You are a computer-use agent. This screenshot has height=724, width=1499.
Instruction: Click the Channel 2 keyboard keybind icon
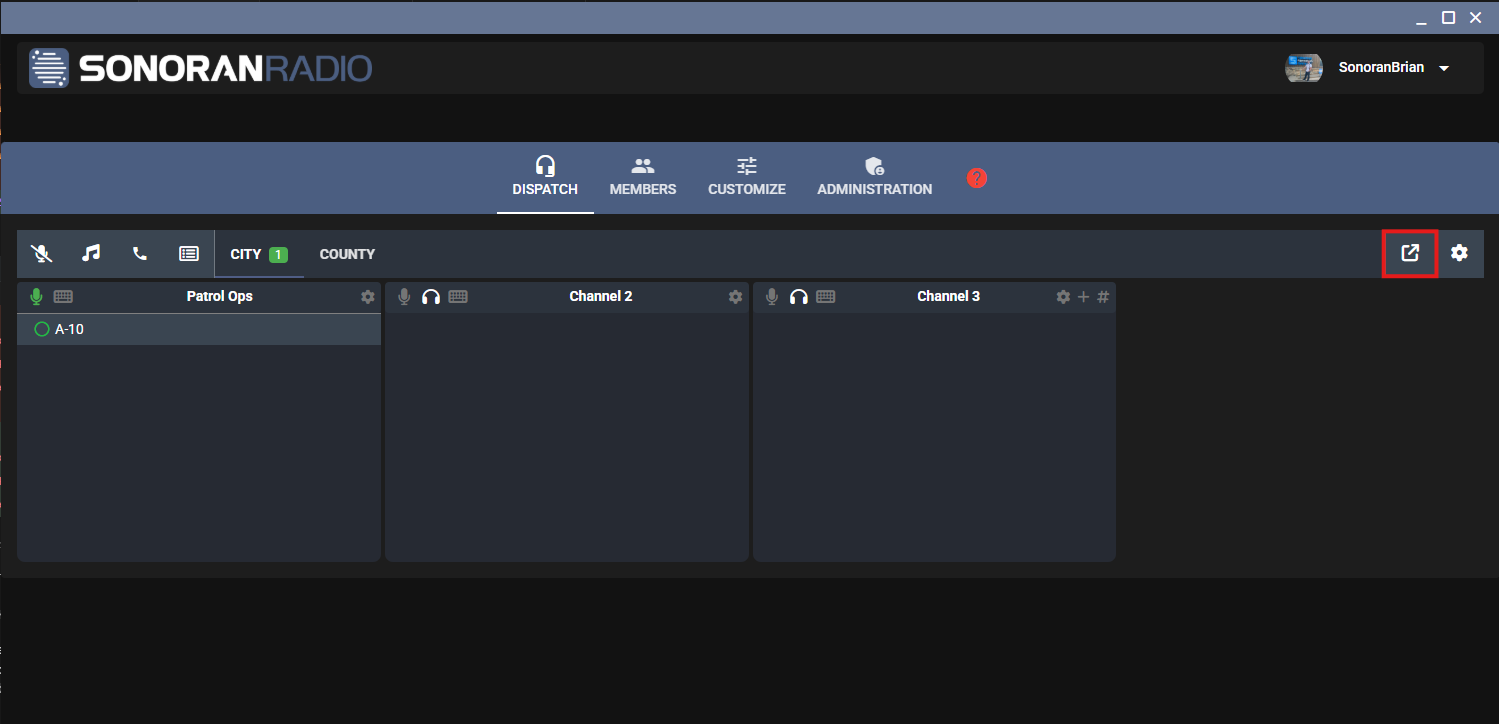click(458, 297)
